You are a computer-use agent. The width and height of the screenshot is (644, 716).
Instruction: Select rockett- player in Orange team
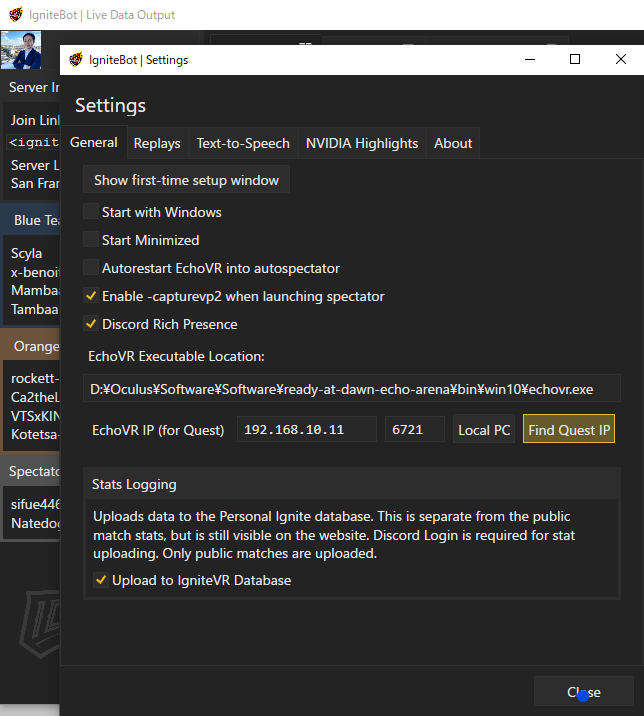pyautogui.click(x=35, y=378)
